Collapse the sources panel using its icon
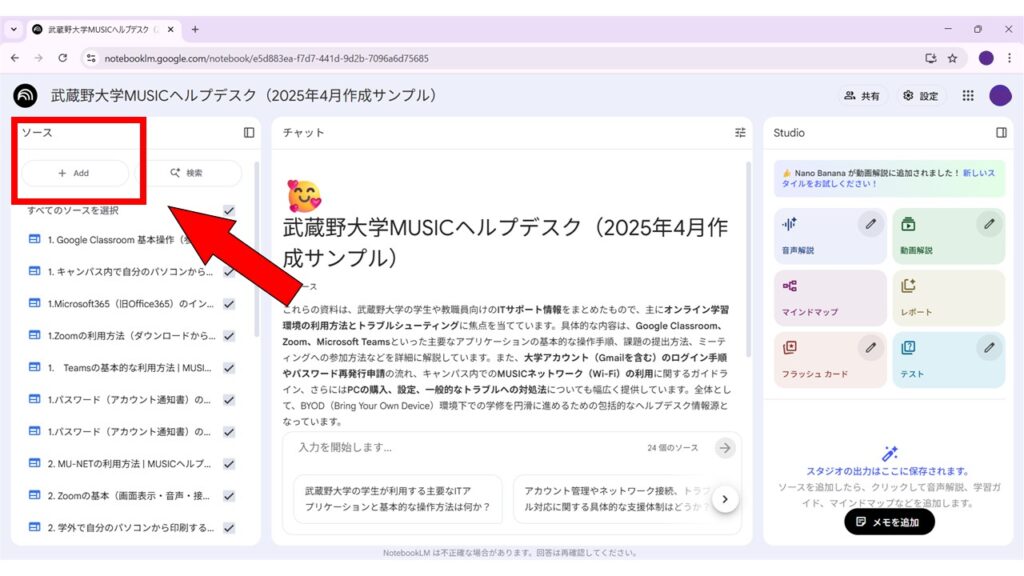This screenshot has height=576, width=1024. (x=249, y=132)
